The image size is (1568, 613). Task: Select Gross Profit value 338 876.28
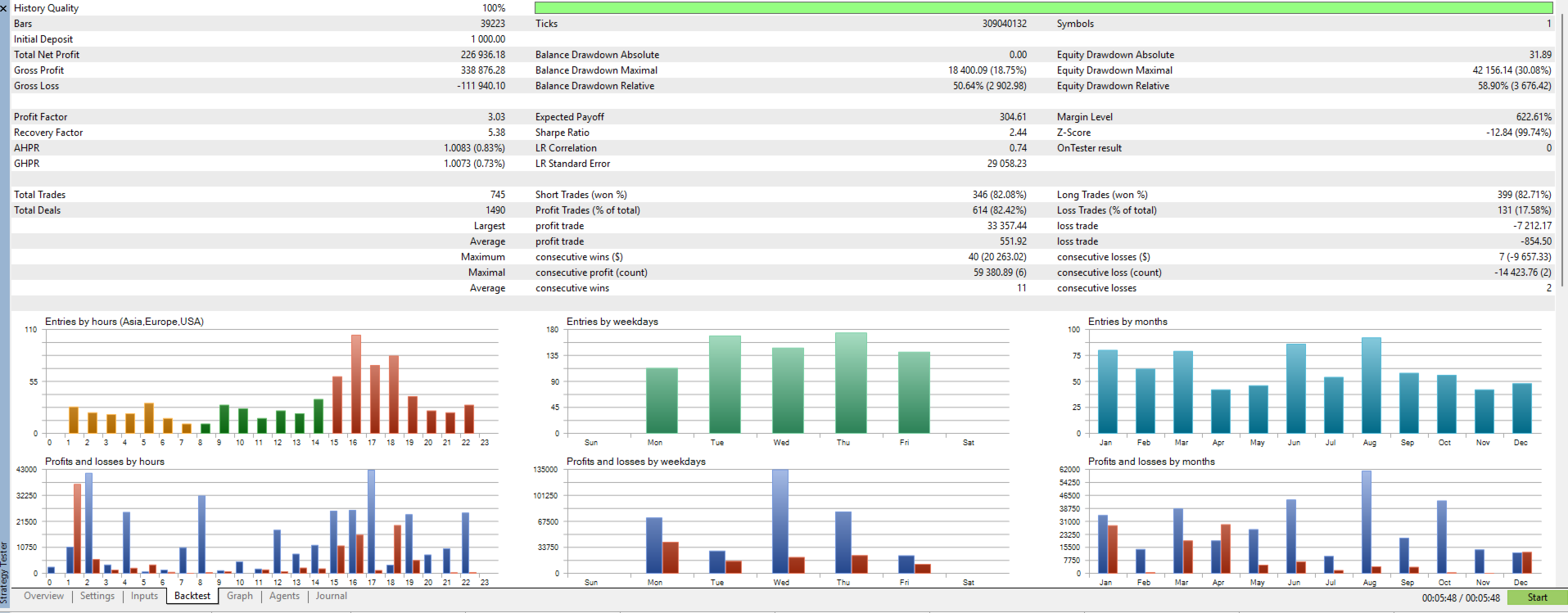[483, 70]
